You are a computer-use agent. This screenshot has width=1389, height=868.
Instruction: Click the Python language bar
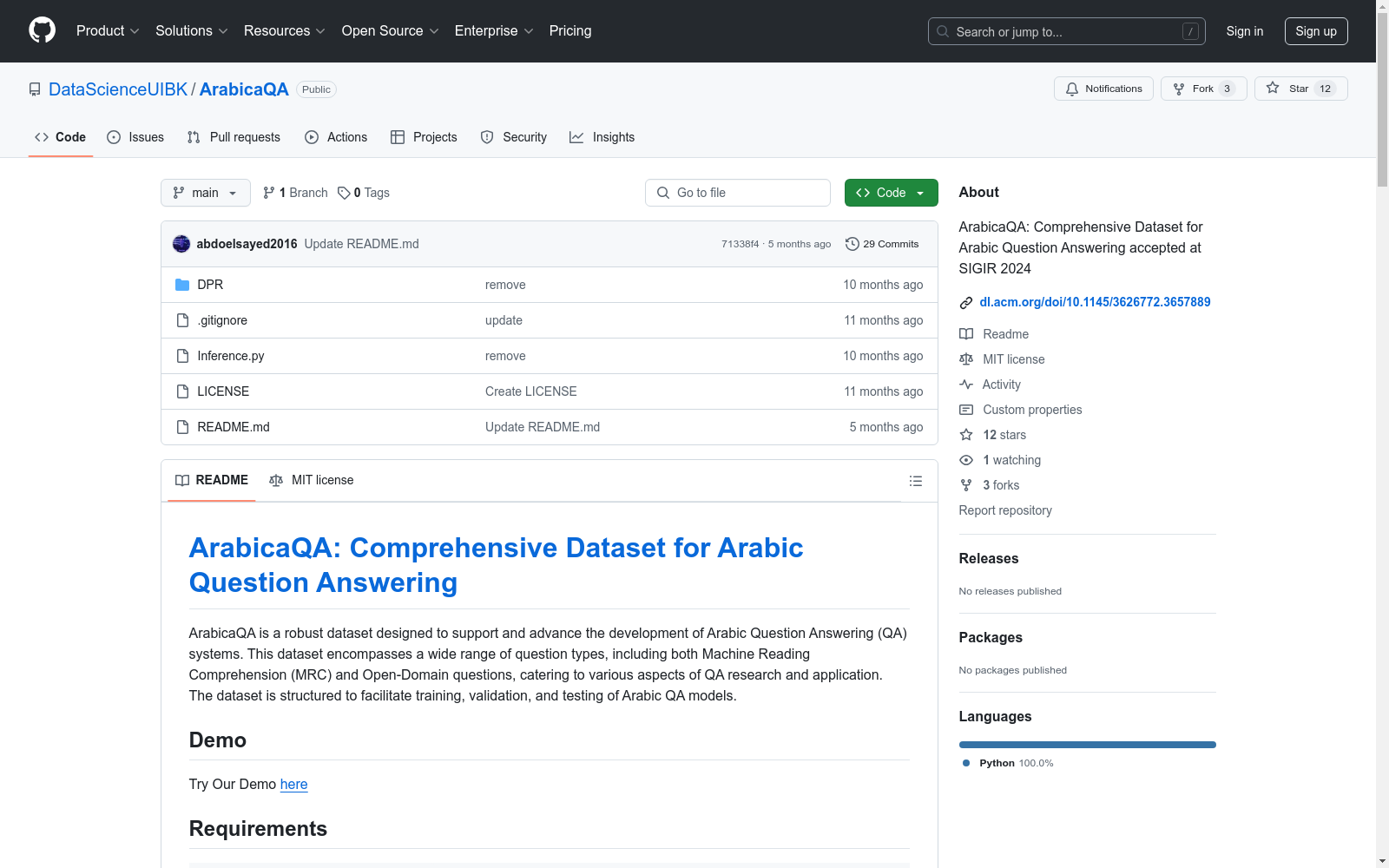1088,745
